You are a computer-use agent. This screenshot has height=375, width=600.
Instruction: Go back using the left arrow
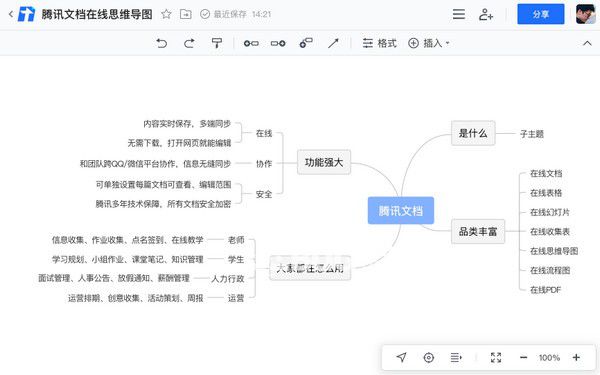point(11,15)
